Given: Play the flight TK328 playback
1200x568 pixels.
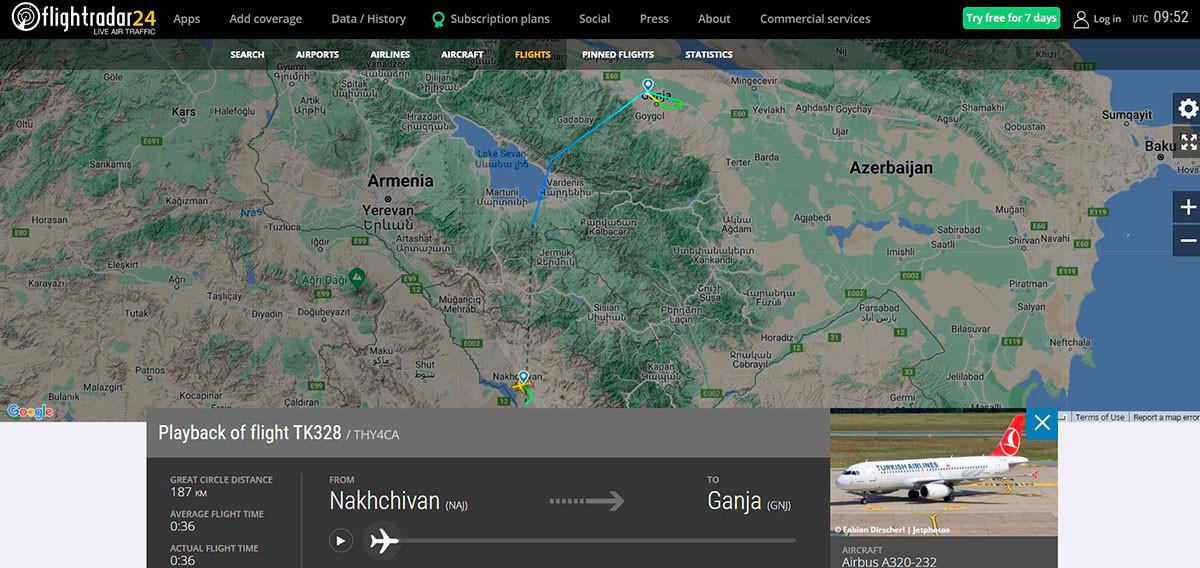Looking at the screenshot, I should point(341,540).
